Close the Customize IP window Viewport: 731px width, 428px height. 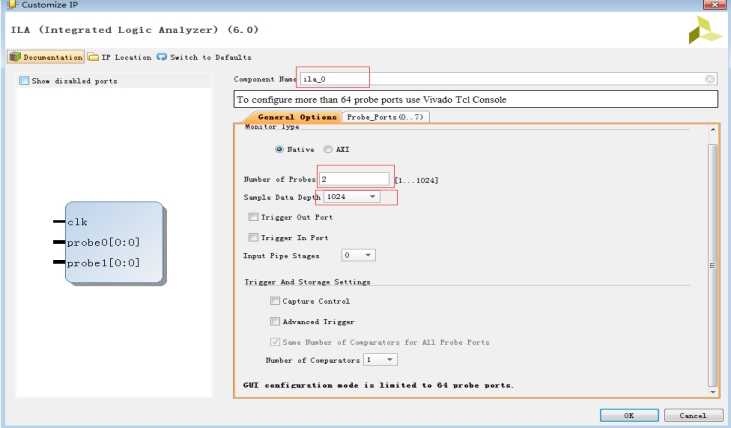coord(714,4)
